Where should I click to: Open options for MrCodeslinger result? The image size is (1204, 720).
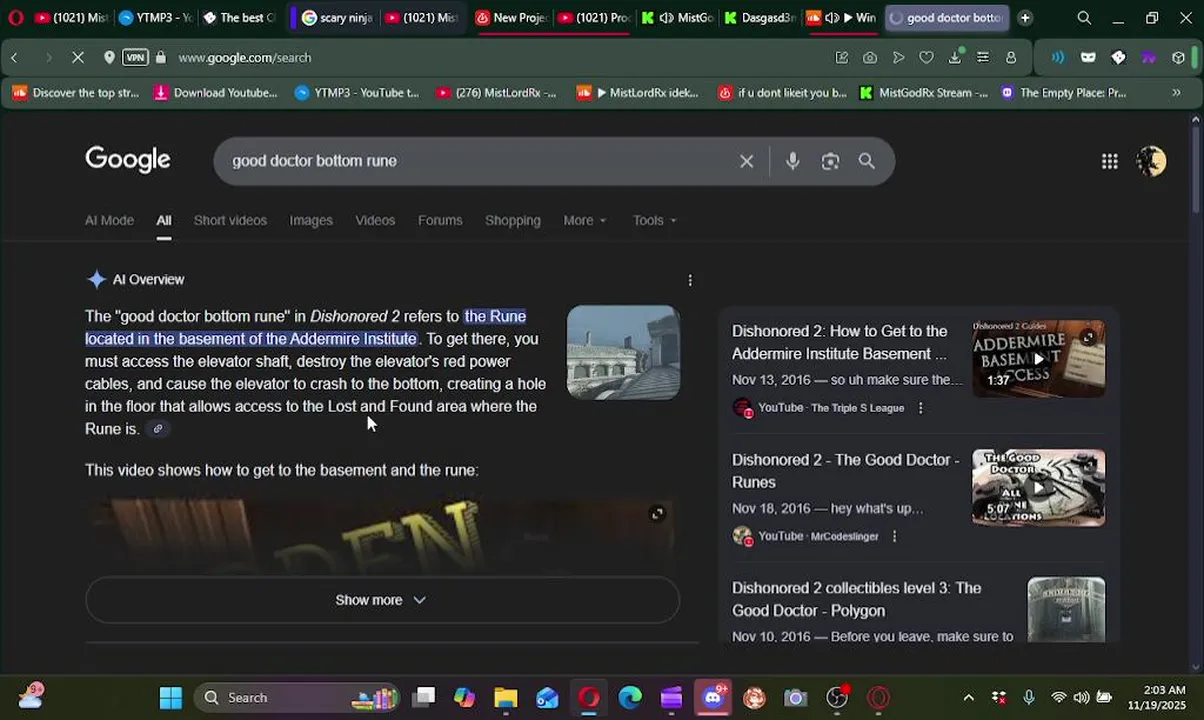[x=894, y=536]
